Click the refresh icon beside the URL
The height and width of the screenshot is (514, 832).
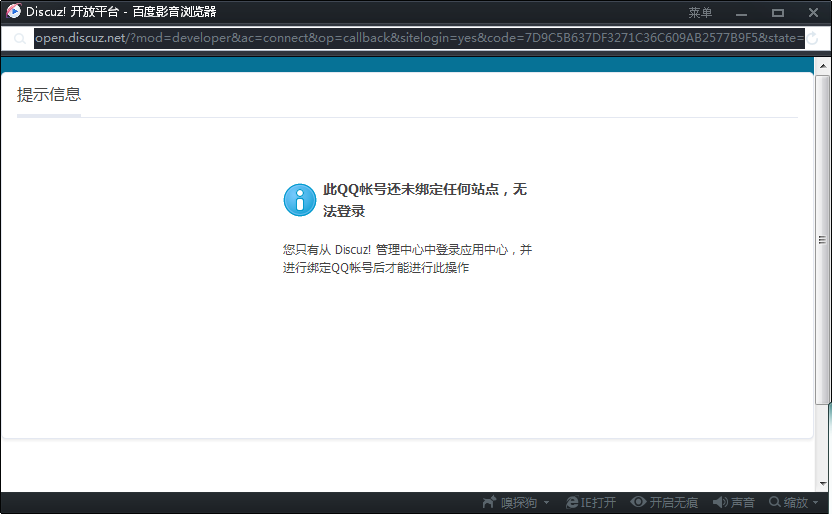click(812, 38)
